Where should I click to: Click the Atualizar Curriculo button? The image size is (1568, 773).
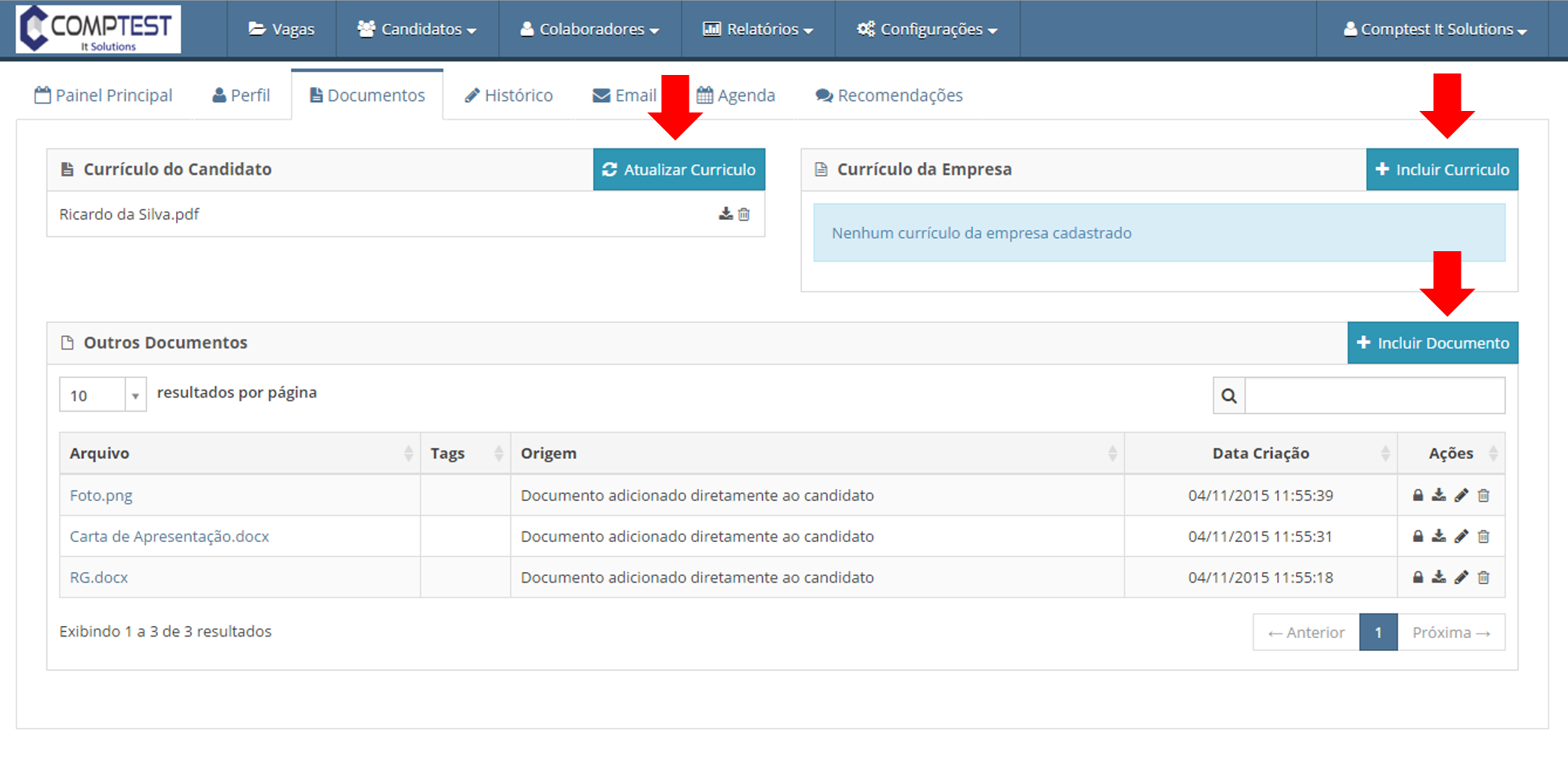679,169
